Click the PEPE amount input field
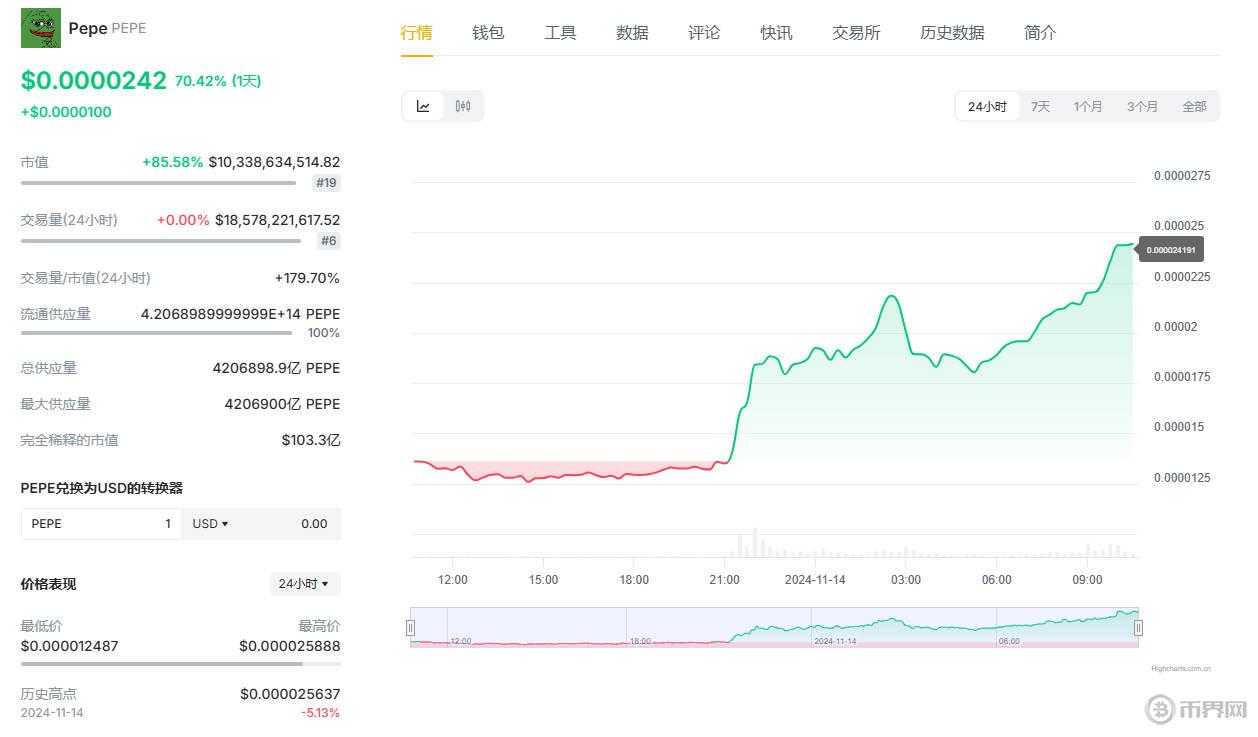 100,524
